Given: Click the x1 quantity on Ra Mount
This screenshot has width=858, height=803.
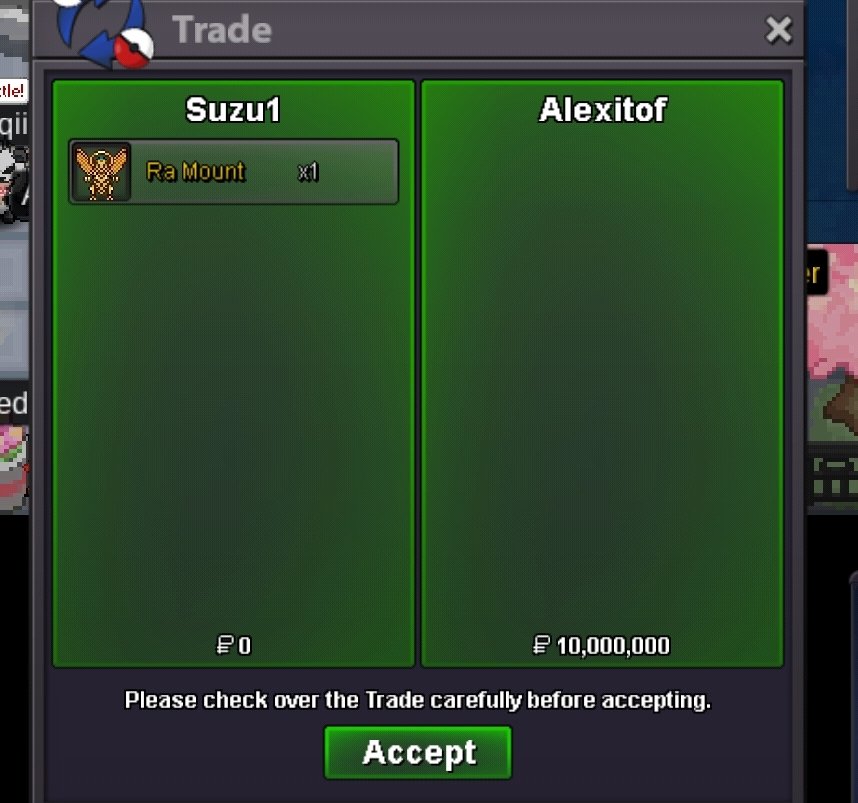Looking at the screenshot, I should click(x=308, y=172).
